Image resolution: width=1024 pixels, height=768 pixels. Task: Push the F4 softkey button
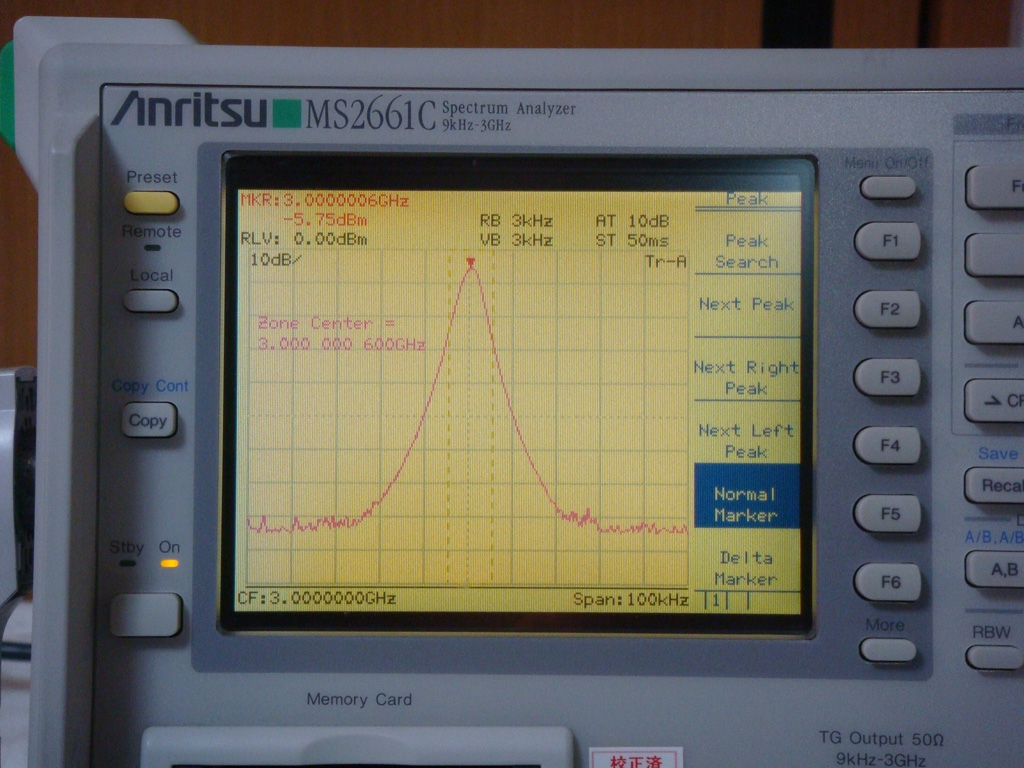(x=888, y=446)
